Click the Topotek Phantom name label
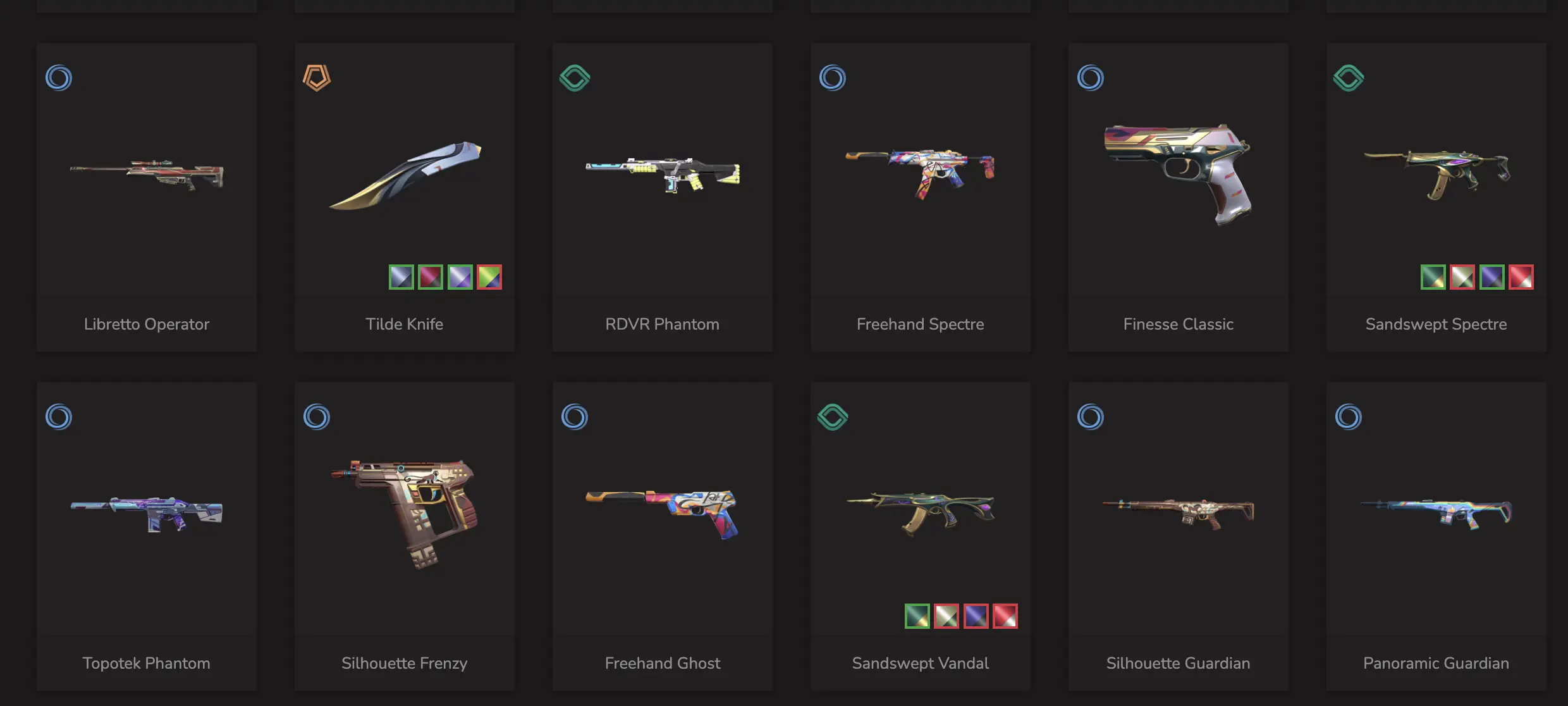1568x706 pixels. point(146,663)
